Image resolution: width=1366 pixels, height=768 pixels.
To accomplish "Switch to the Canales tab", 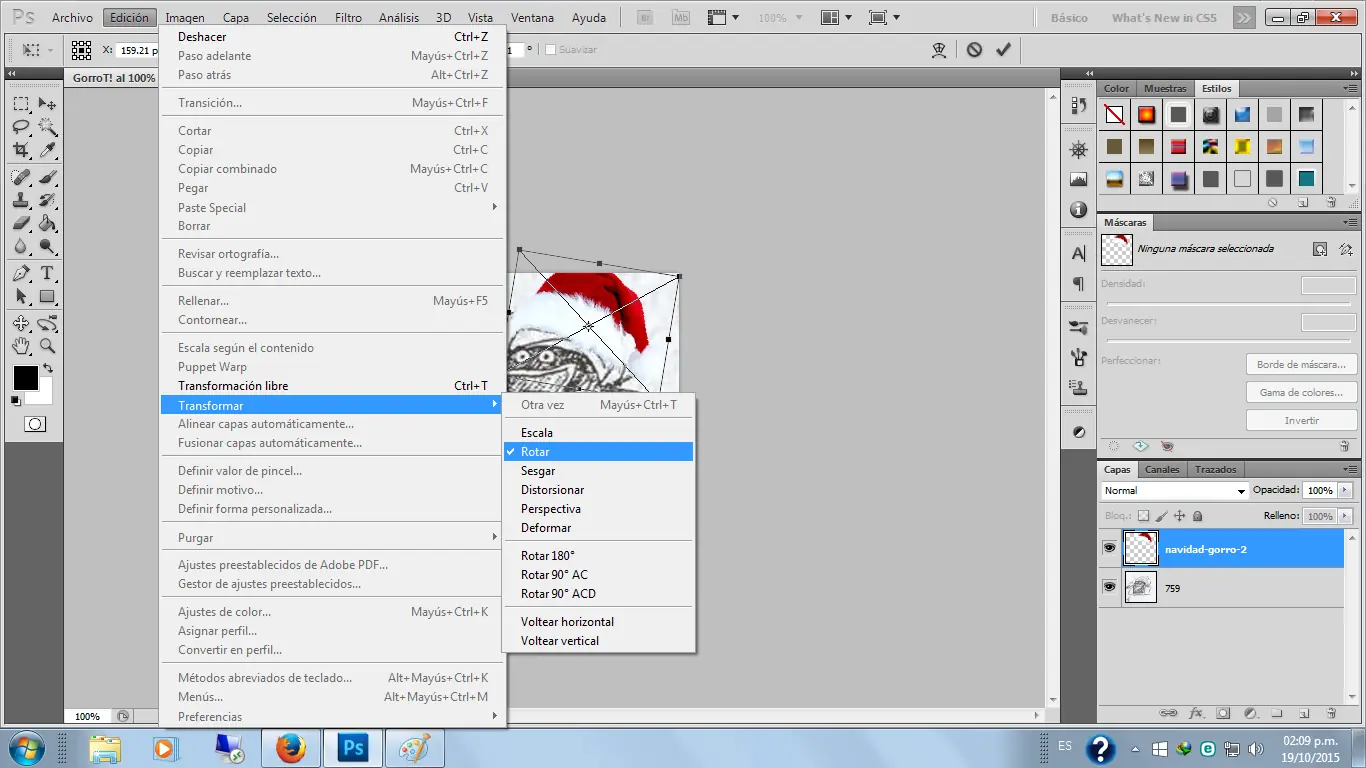I will [x=1162, y=469].
